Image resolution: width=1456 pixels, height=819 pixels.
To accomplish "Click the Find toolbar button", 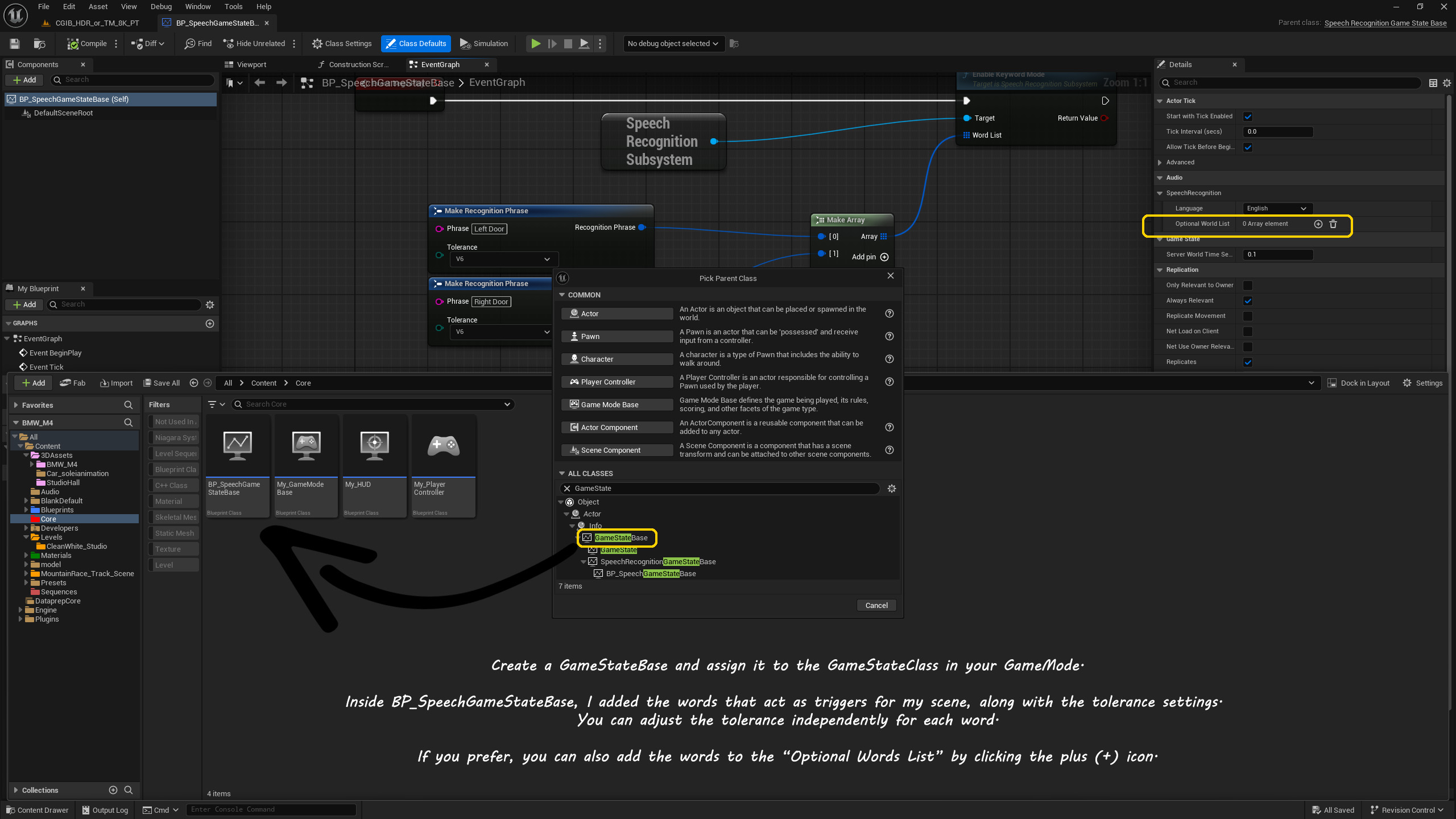I will (x=198, y=44).
